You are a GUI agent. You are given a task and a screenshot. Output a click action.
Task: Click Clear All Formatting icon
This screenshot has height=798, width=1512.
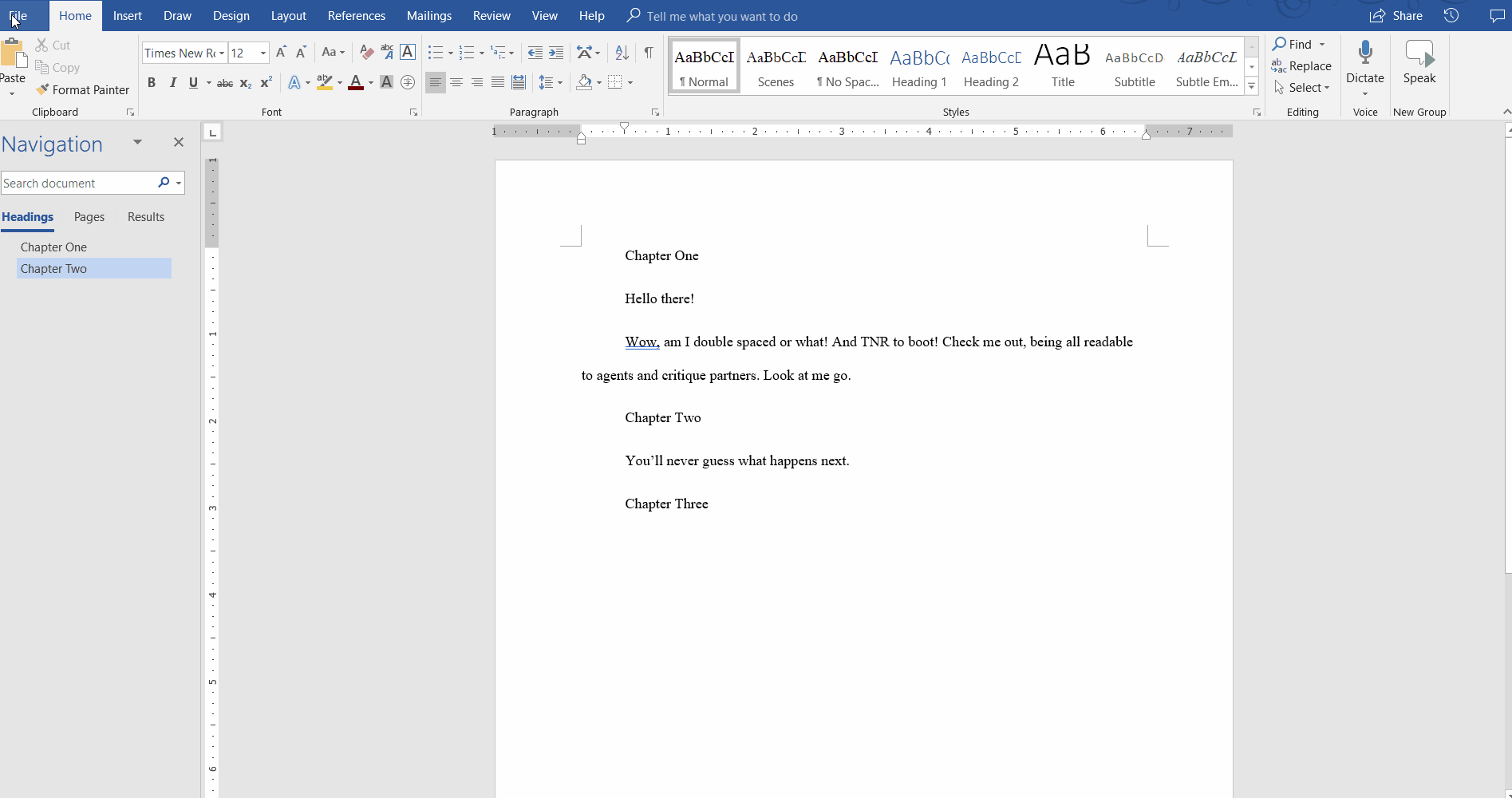(366, 53)
